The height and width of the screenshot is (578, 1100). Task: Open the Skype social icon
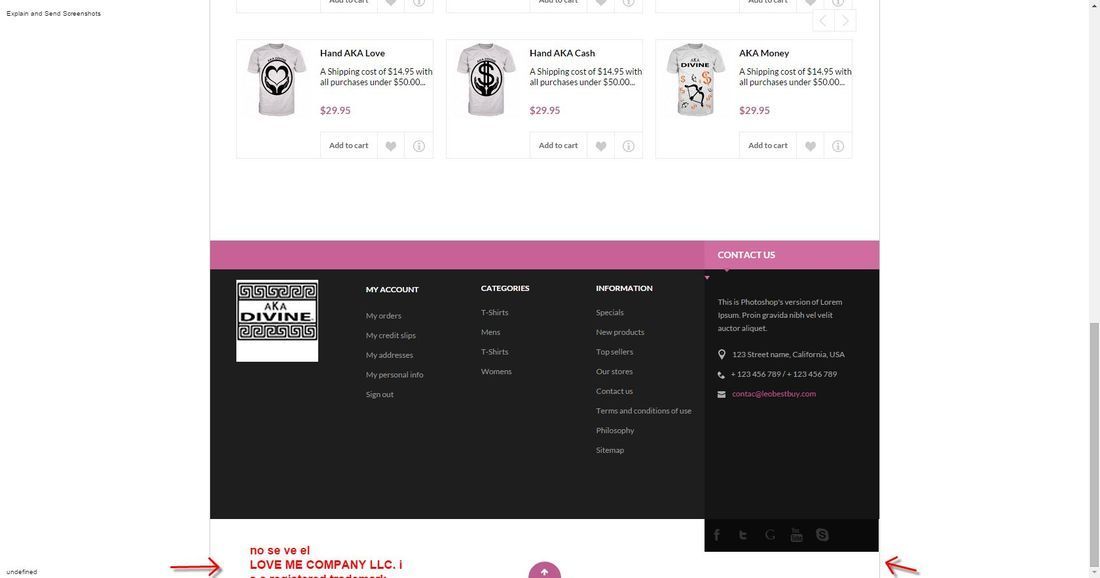822,535
